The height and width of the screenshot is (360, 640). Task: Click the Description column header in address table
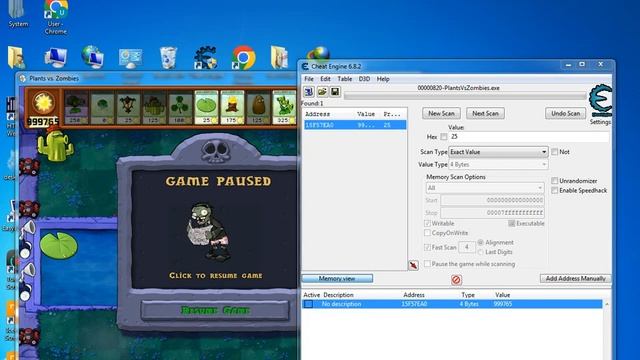(x=338, y=295)
